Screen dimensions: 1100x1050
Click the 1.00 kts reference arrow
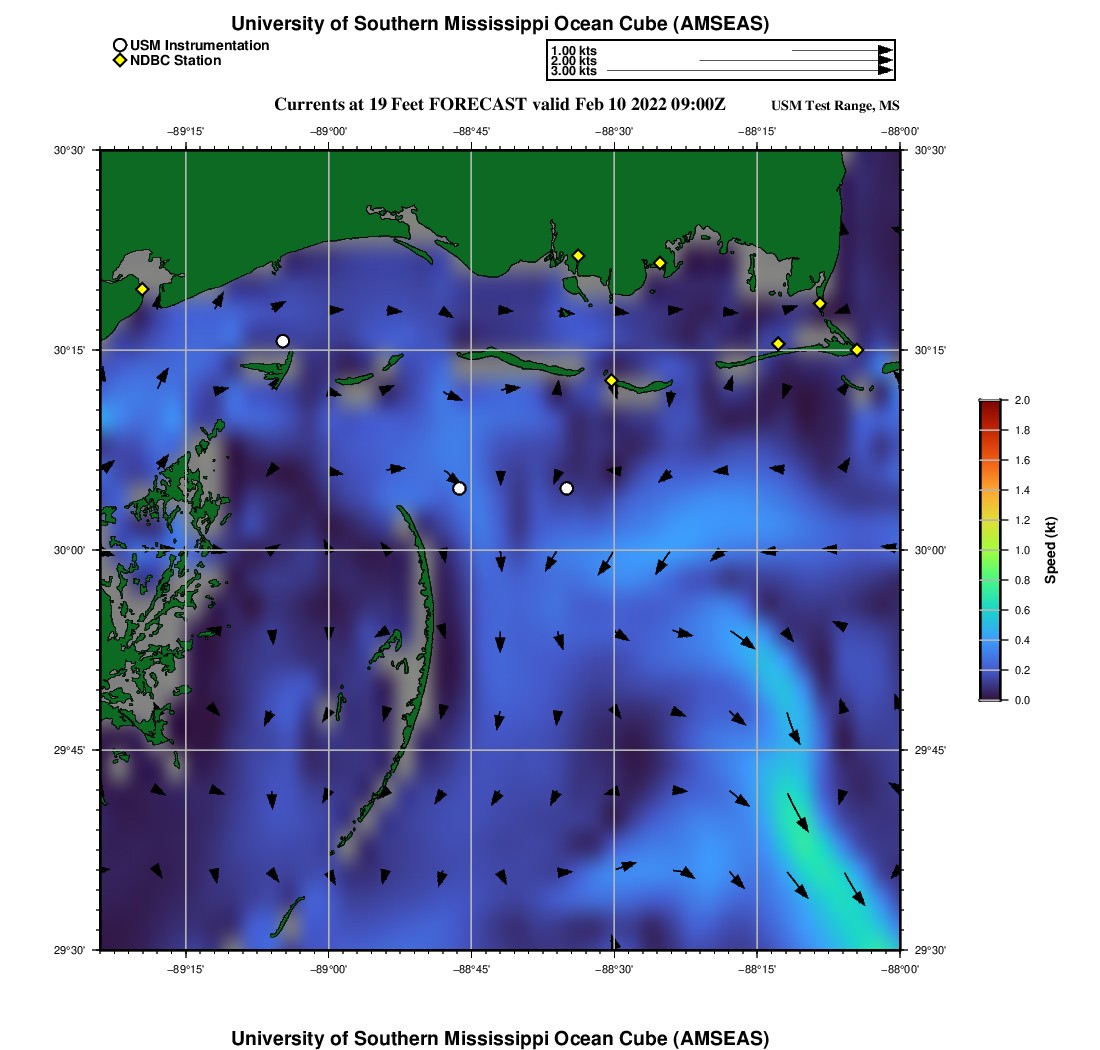point(843,51)
